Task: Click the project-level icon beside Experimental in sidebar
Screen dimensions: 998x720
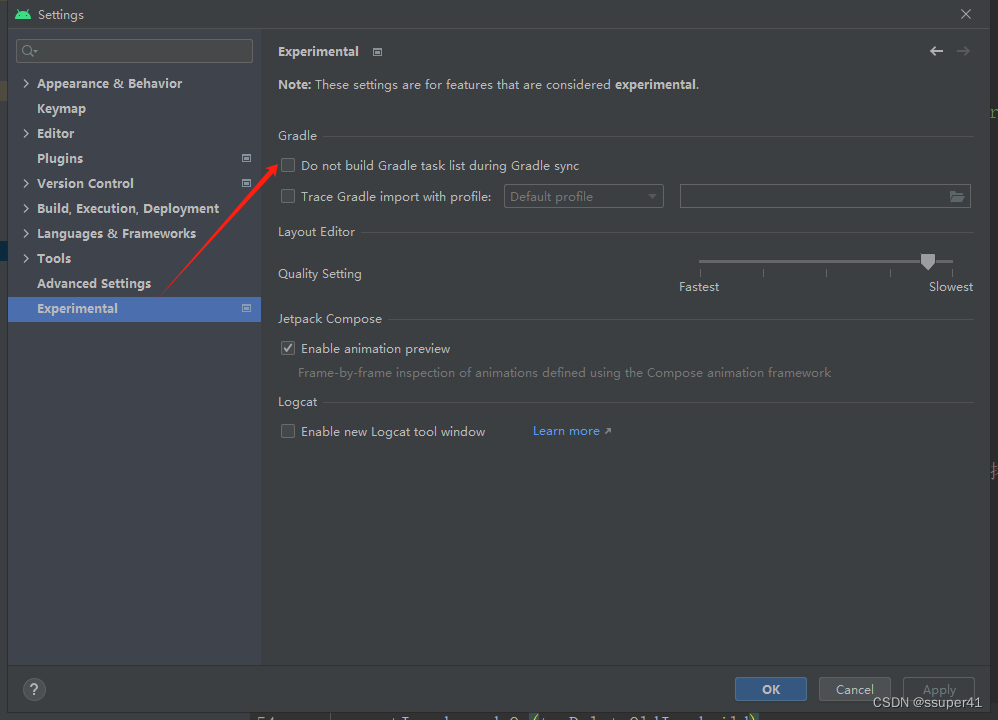Action: coord(246,308)
